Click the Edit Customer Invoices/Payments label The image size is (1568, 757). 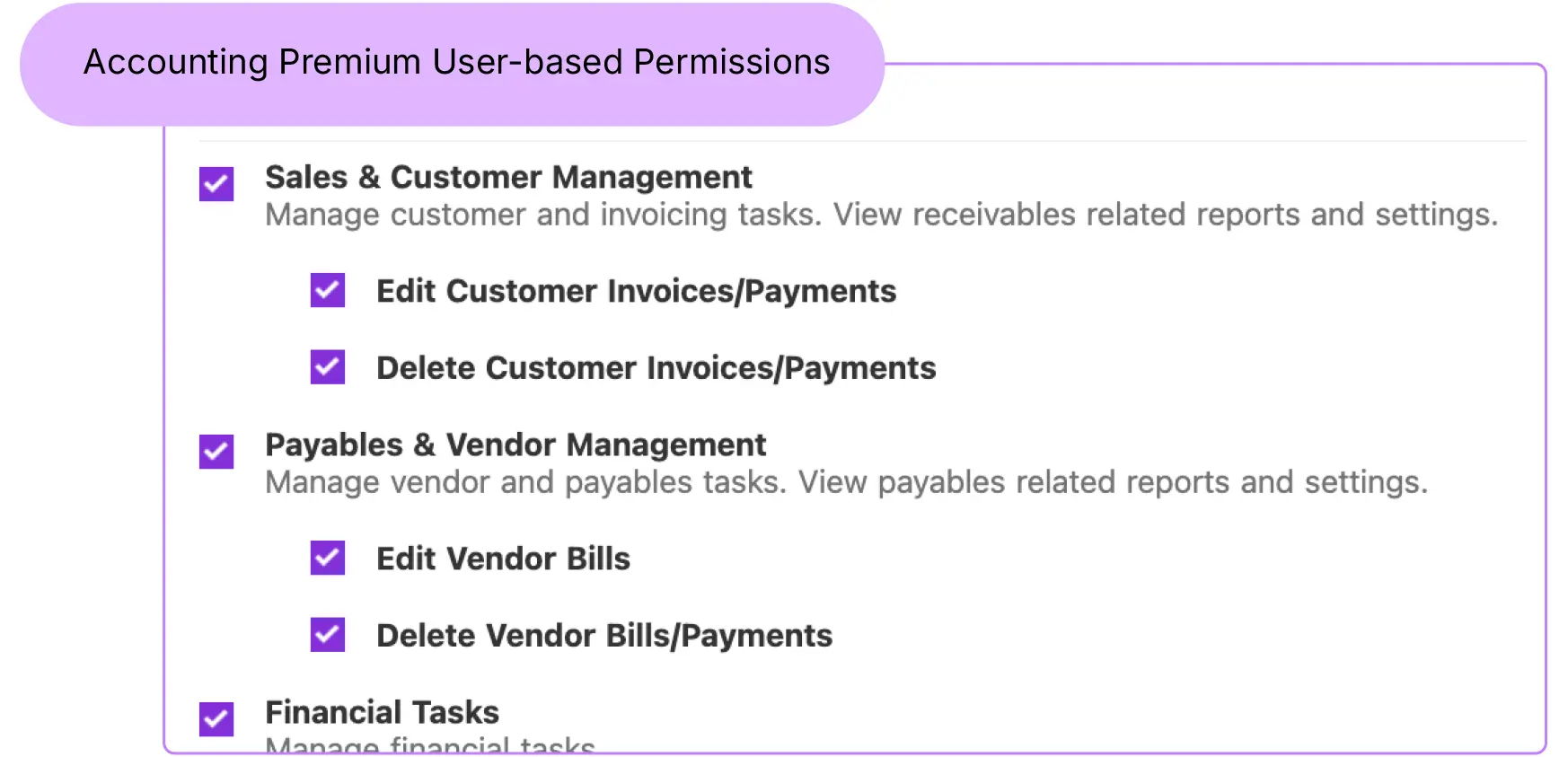[x=636, y=291]
